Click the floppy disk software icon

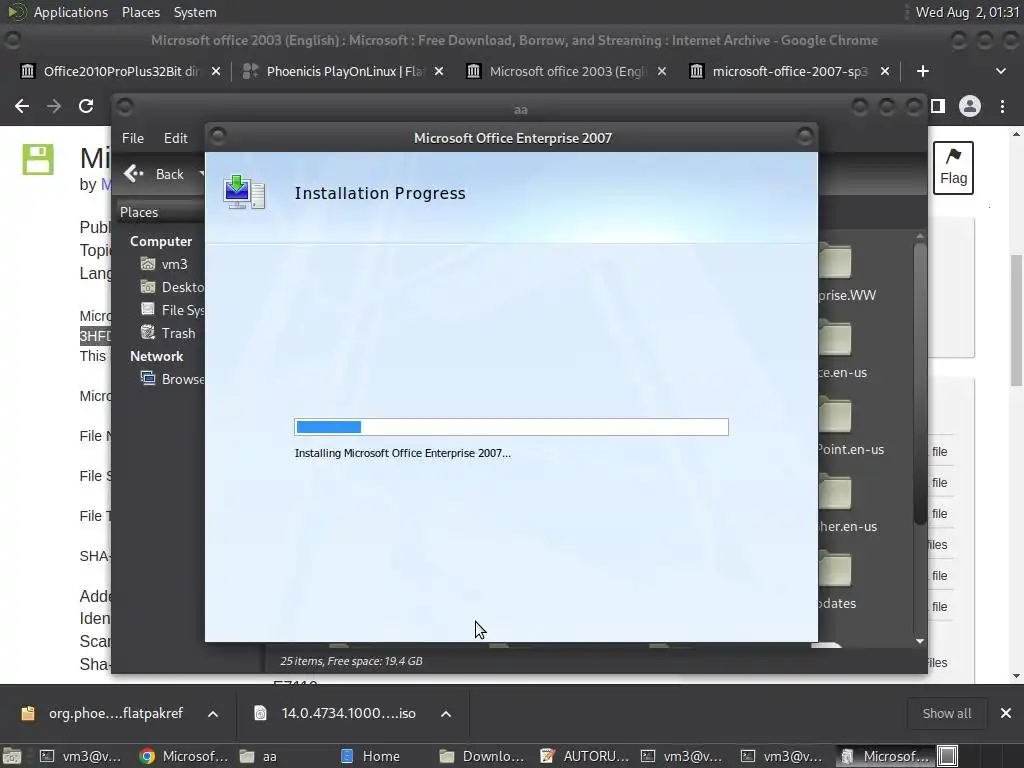pos(38,159)
